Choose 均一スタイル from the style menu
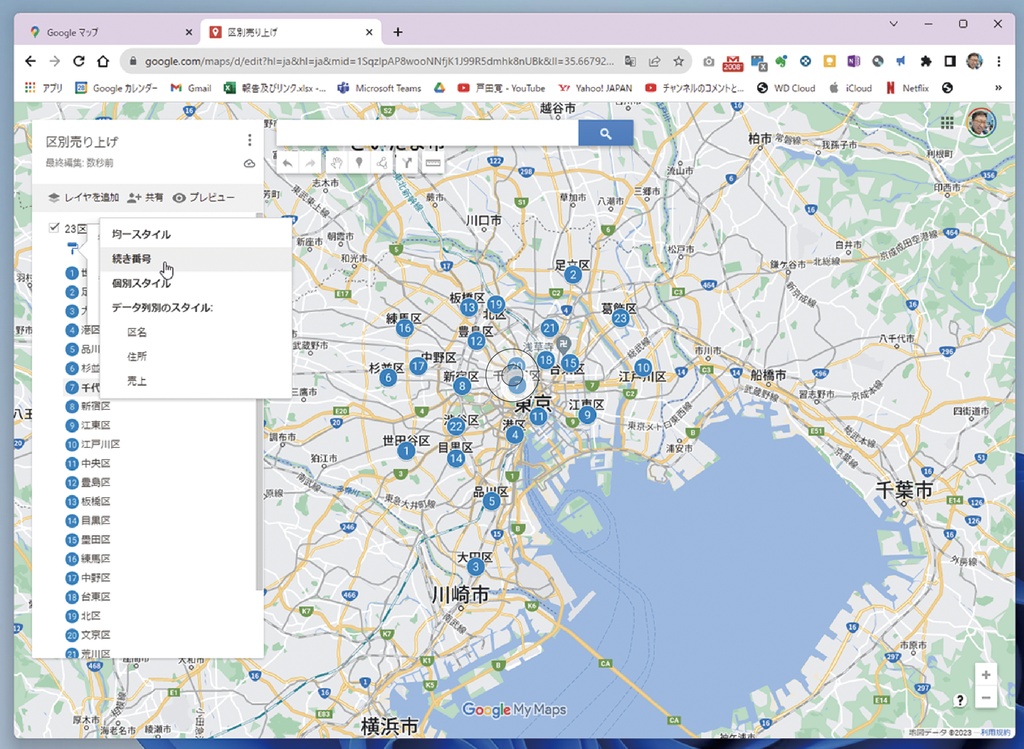The width and height of the screenshot is (1024, 749). point(195,234)
